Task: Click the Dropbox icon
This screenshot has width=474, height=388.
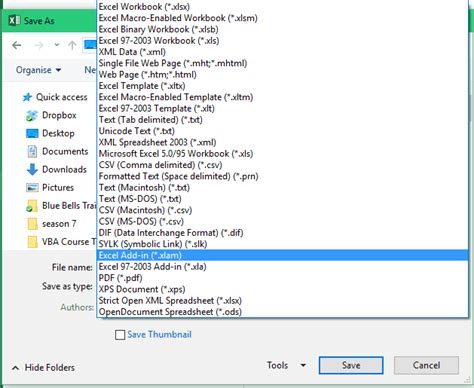Action: pyautogui.click(x=32, y=116)
